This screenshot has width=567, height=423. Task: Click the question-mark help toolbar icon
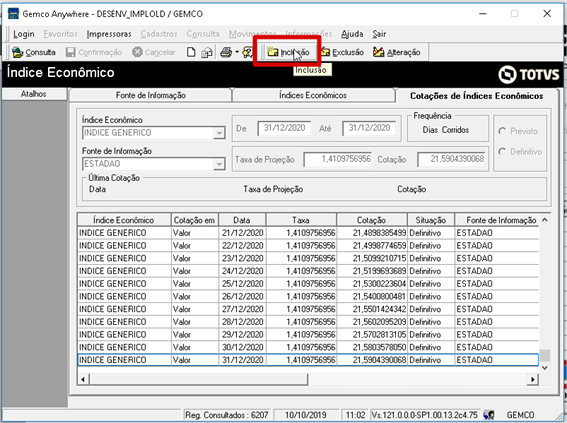pyautogui.click(x=248, y=52)
